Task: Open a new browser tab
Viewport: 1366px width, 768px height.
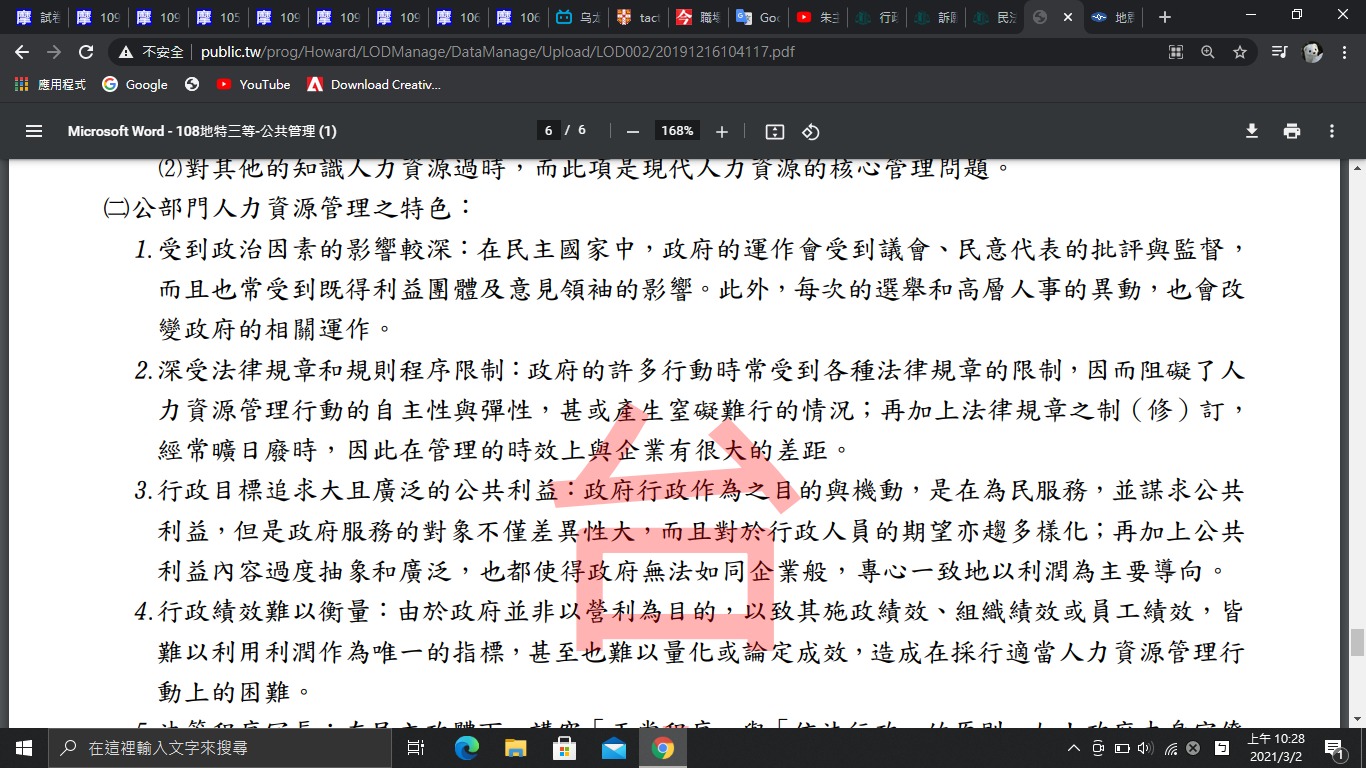Action: click(1164, 17)
